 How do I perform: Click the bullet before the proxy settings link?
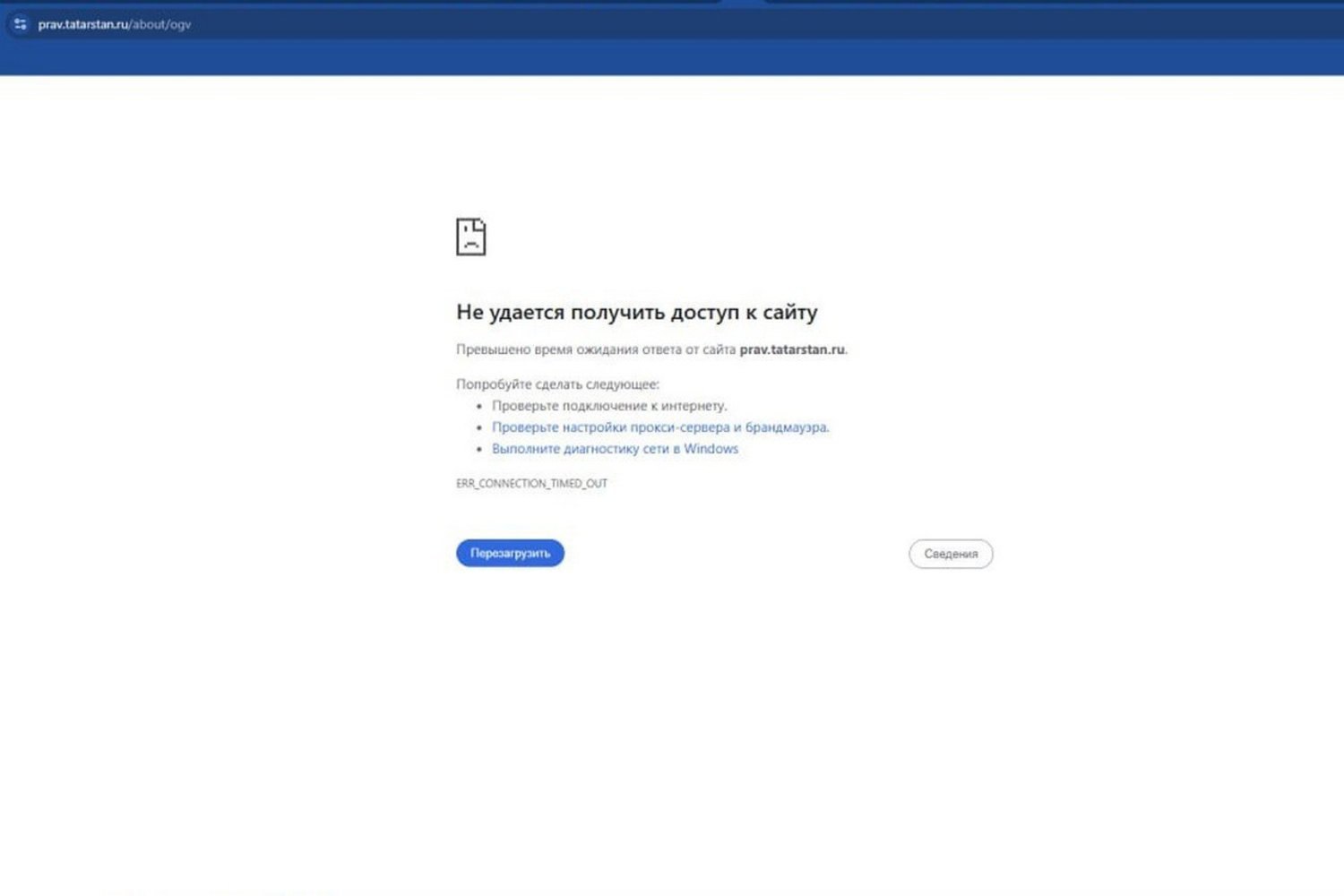(479, 428)
